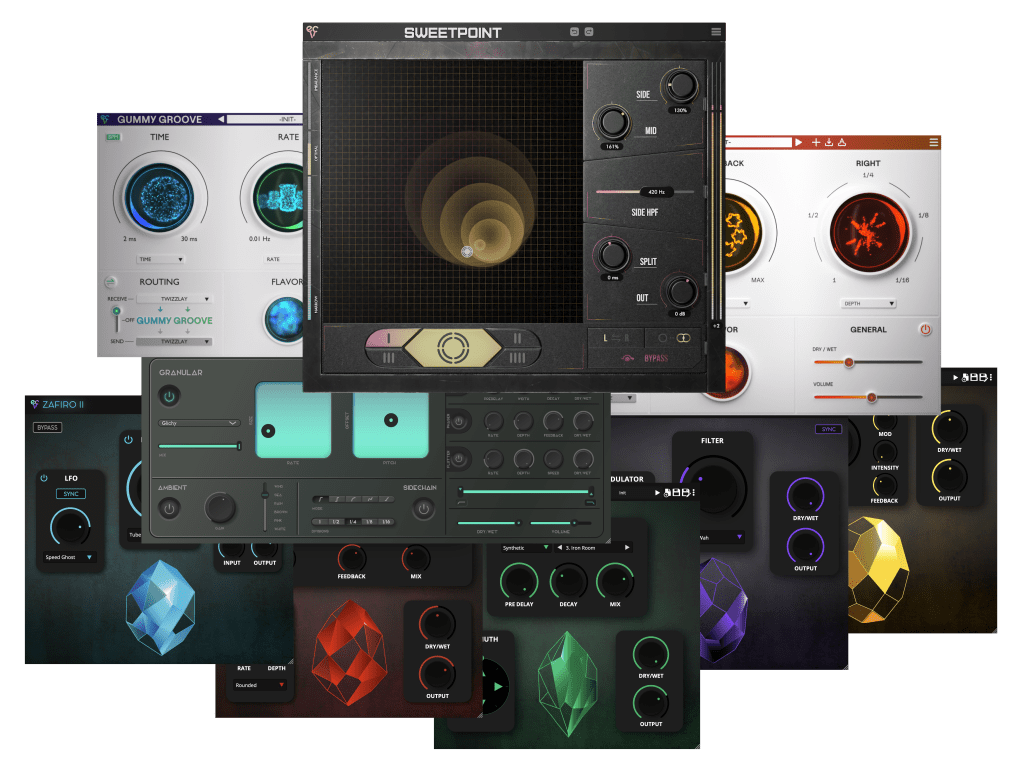
Task: Open the Wah filter dropdown in purple plugin
Action: 721,537
